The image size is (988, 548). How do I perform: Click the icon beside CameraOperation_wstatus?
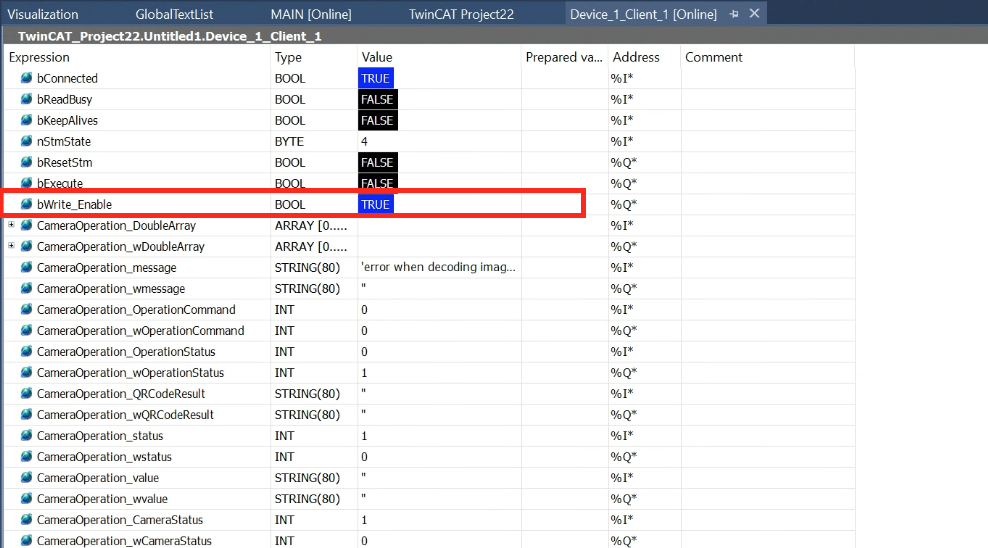(x=26, y=457)
